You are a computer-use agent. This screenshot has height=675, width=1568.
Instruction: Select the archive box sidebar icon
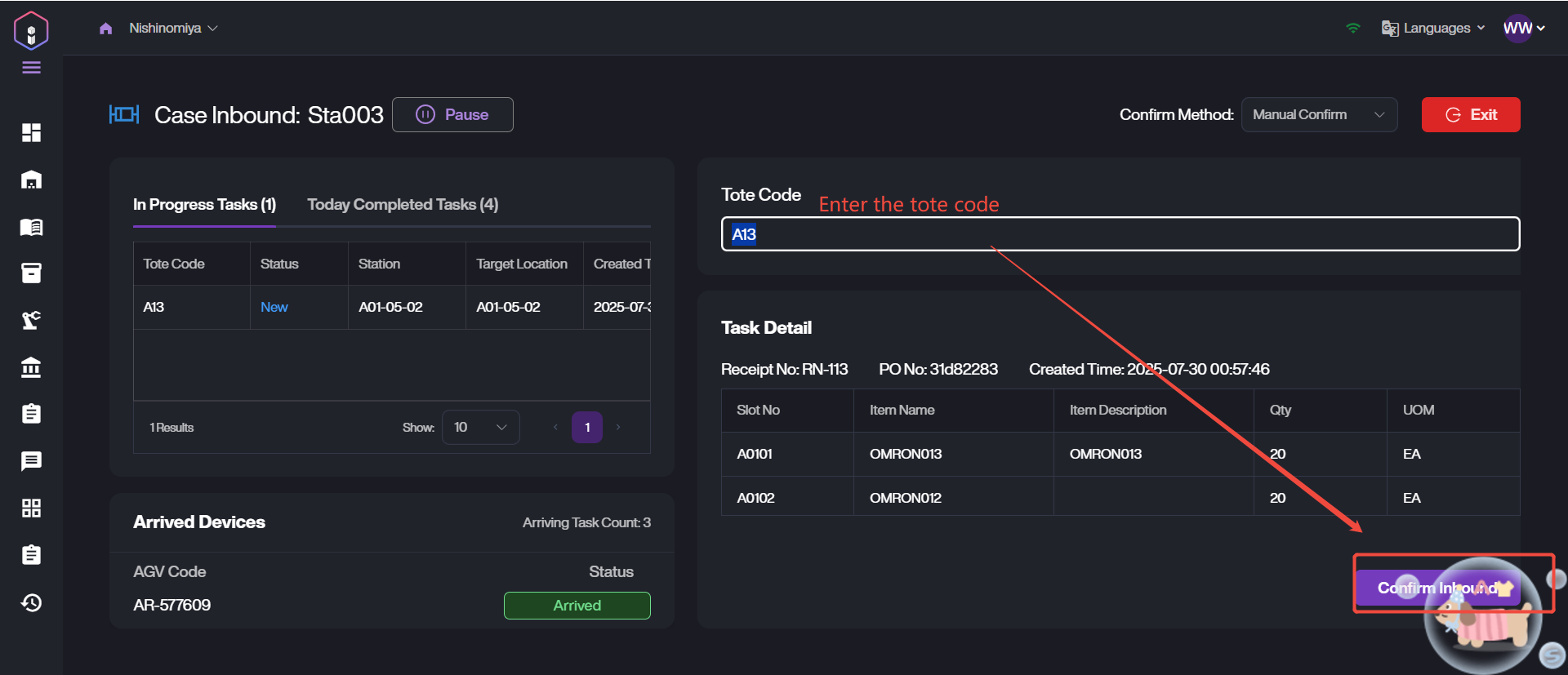(x=31, y=273)
